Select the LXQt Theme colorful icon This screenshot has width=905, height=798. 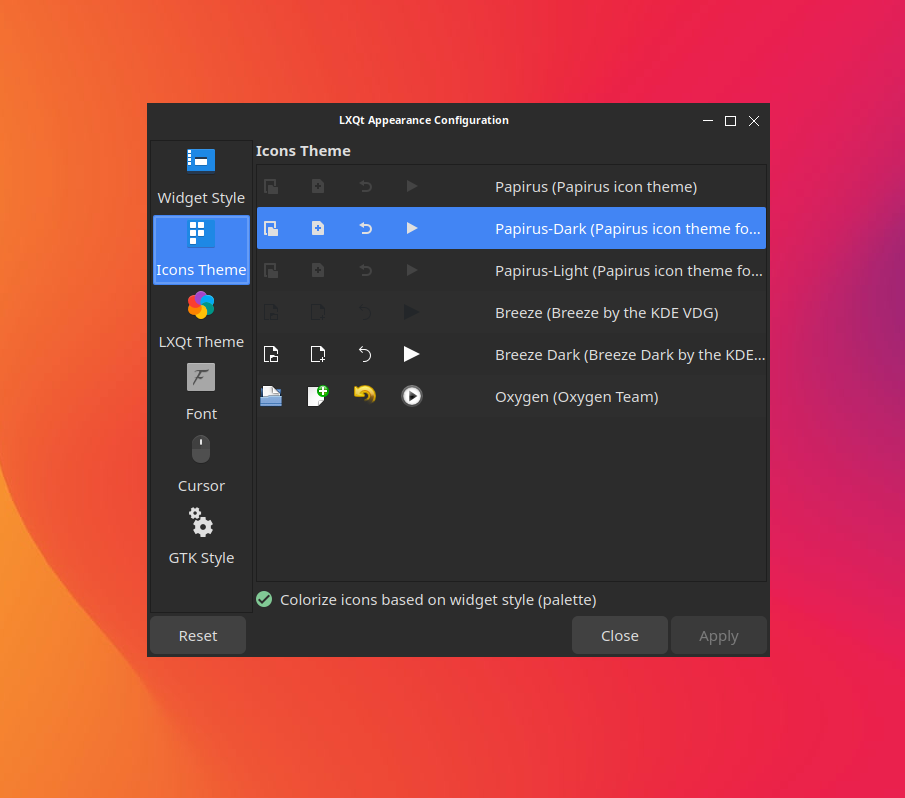[201, 305]
